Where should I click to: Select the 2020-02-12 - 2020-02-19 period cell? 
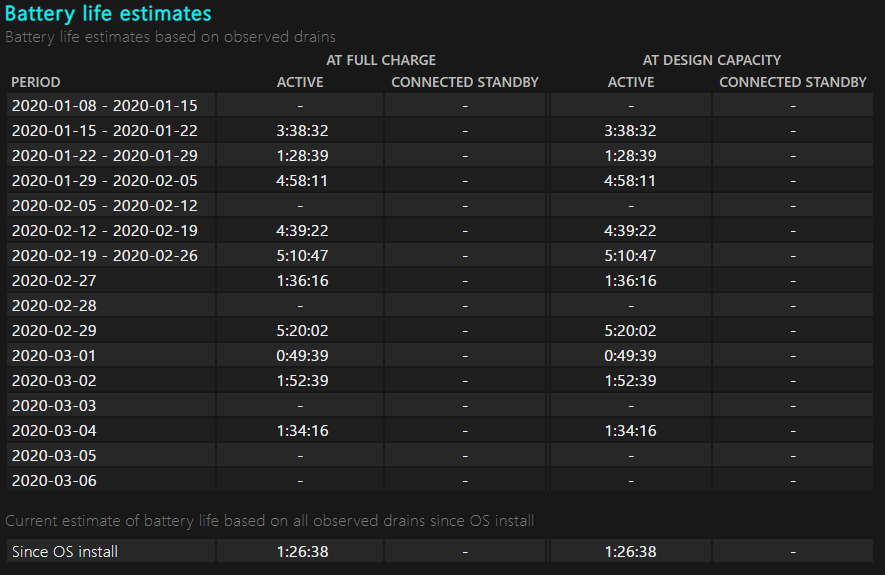tap(105, 230)
